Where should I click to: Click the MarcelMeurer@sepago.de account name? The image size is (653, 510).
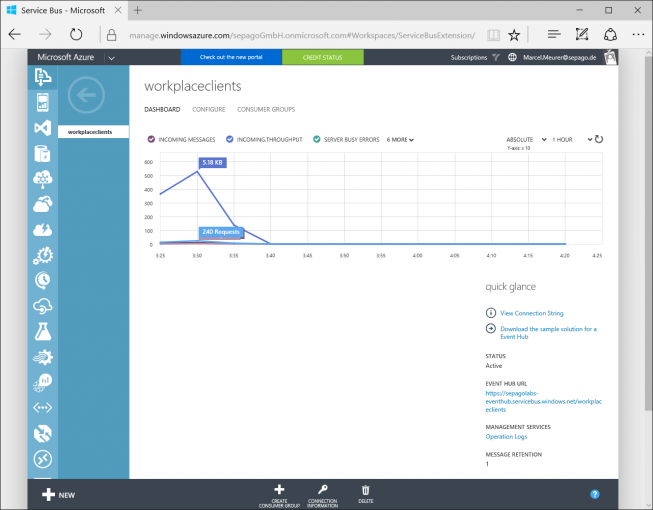559,57
